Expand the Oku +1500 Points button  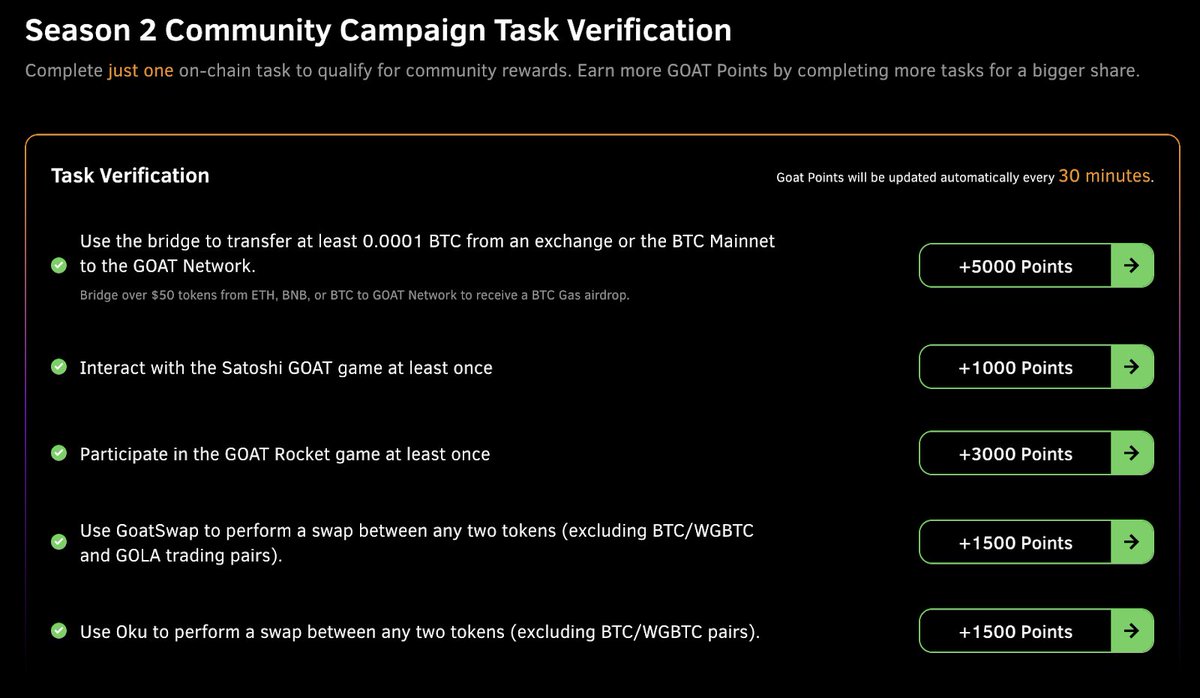click(x=1014, y=630)
